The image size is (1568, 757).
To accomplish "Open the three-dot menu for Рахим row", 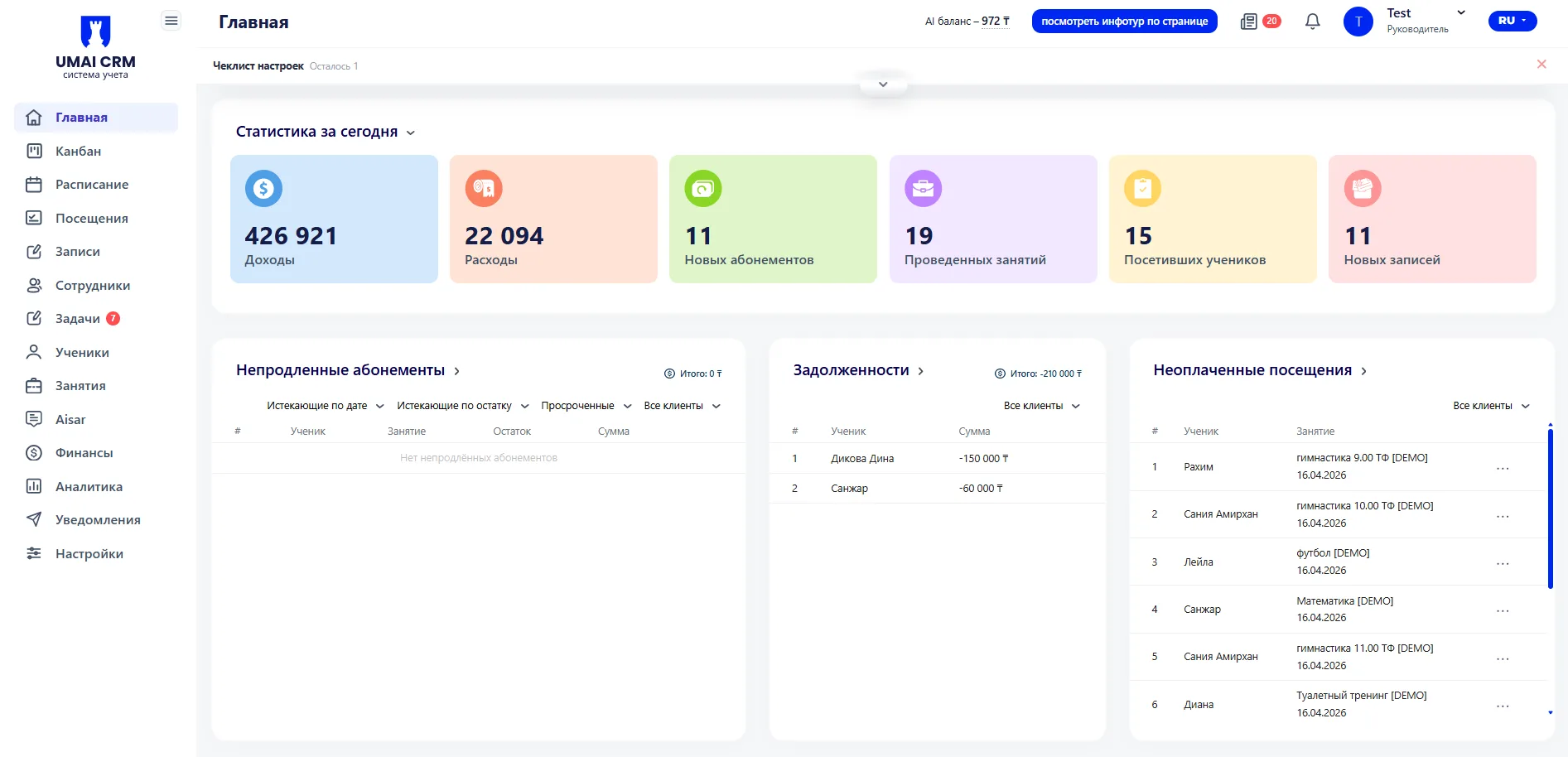I will (x=1502, y=468).
